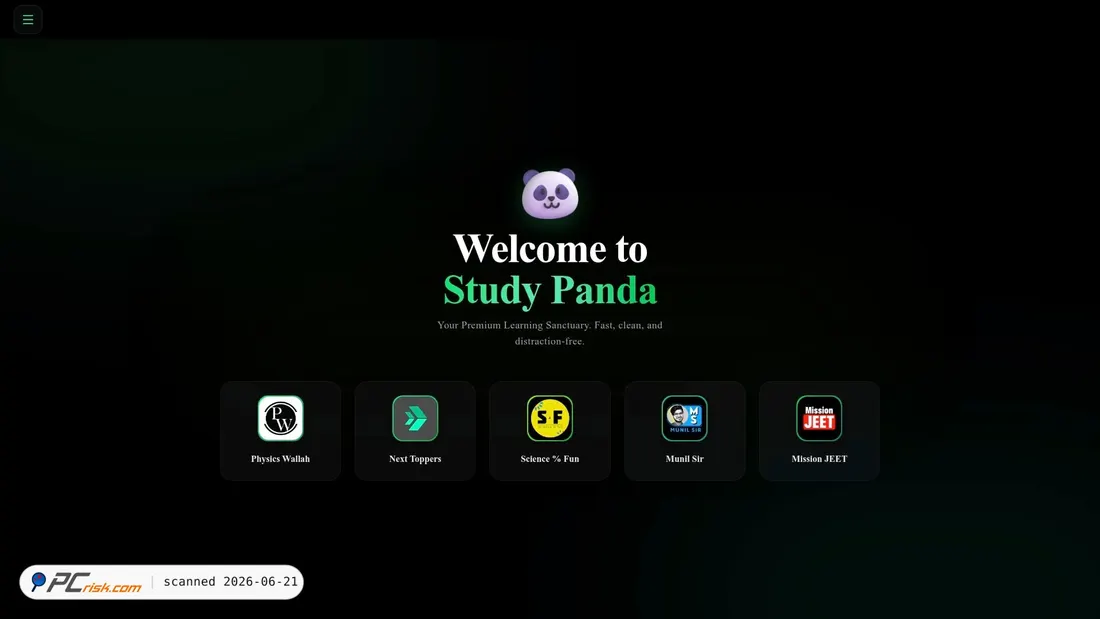Screen dimensions: 1100x619
Task: Select the Next Toppers arrow icon
Action: tap(415, 418)
